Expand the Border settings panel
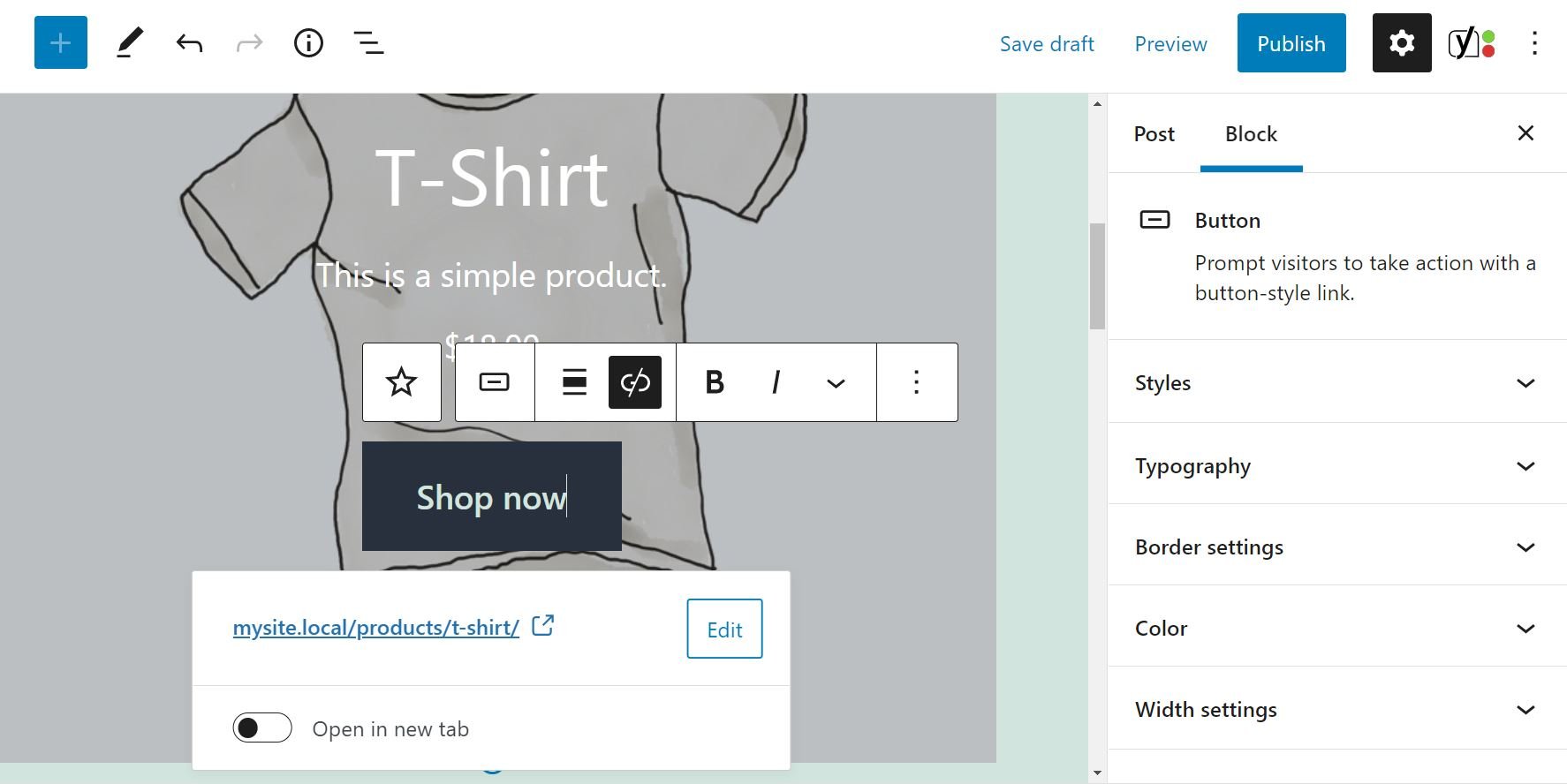This screenshot has height=784, width=1567. (x=1336, y=547)
